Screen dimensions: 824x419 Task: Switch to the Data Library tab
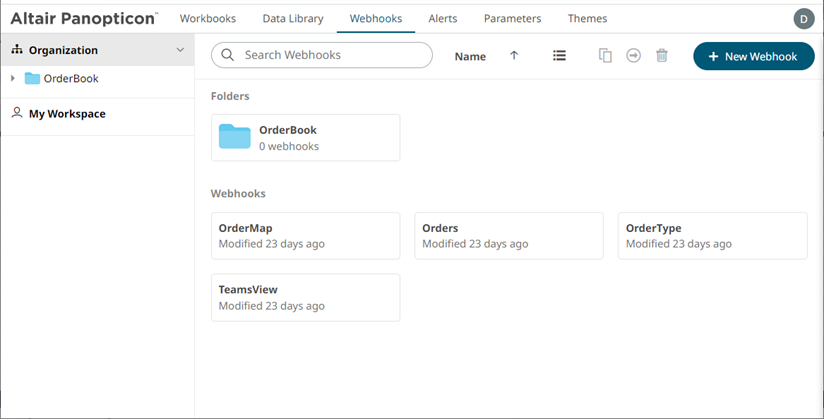point(293,19)
